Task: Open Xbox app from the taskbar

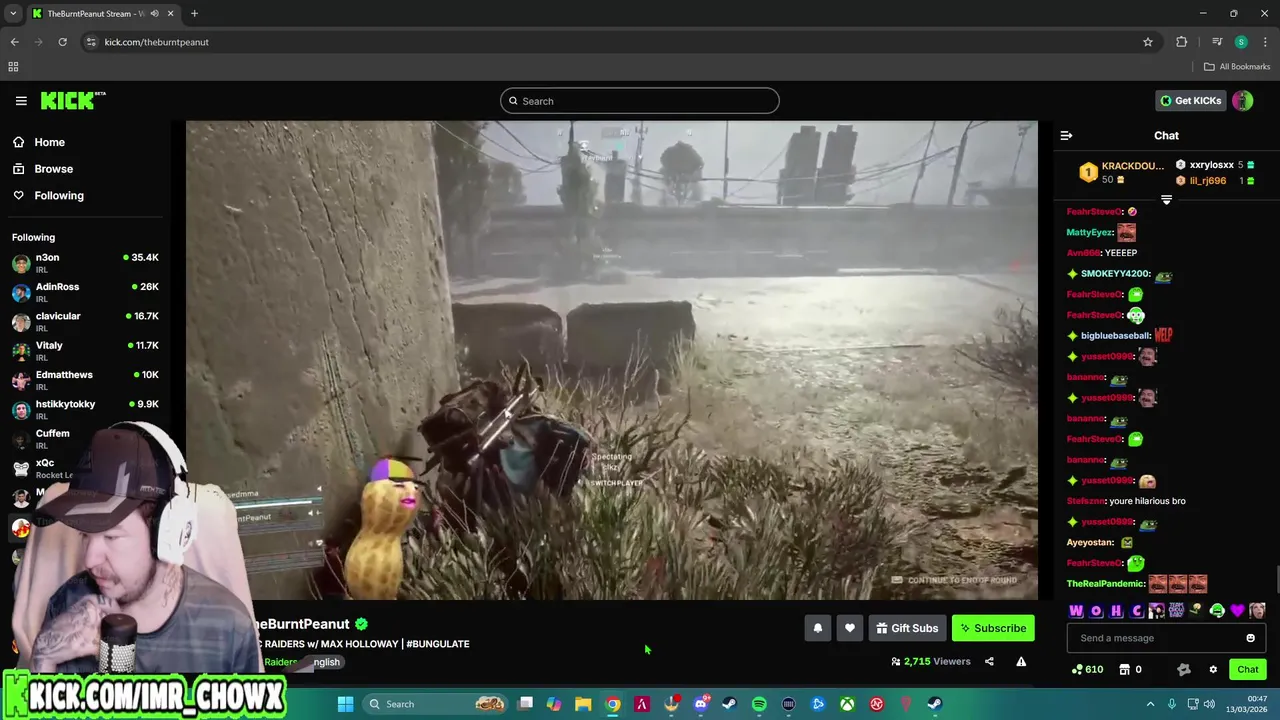Action: [847, 704]
